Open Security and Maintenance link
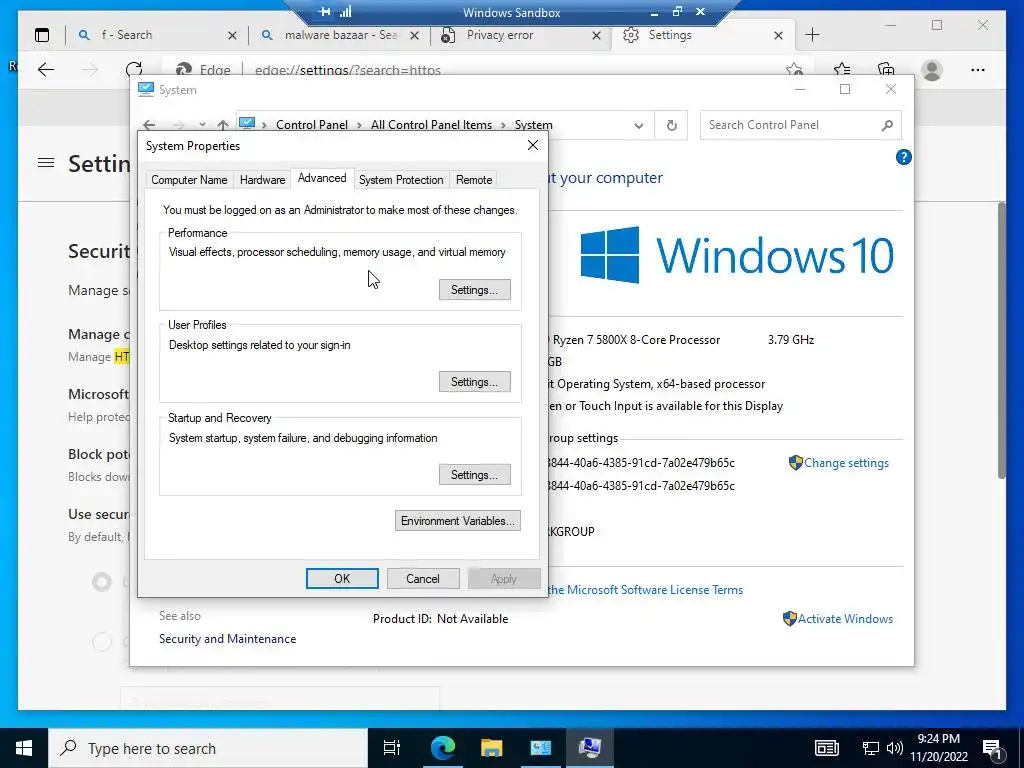This screenshot has height=768, width=1024. pos(227,639)
